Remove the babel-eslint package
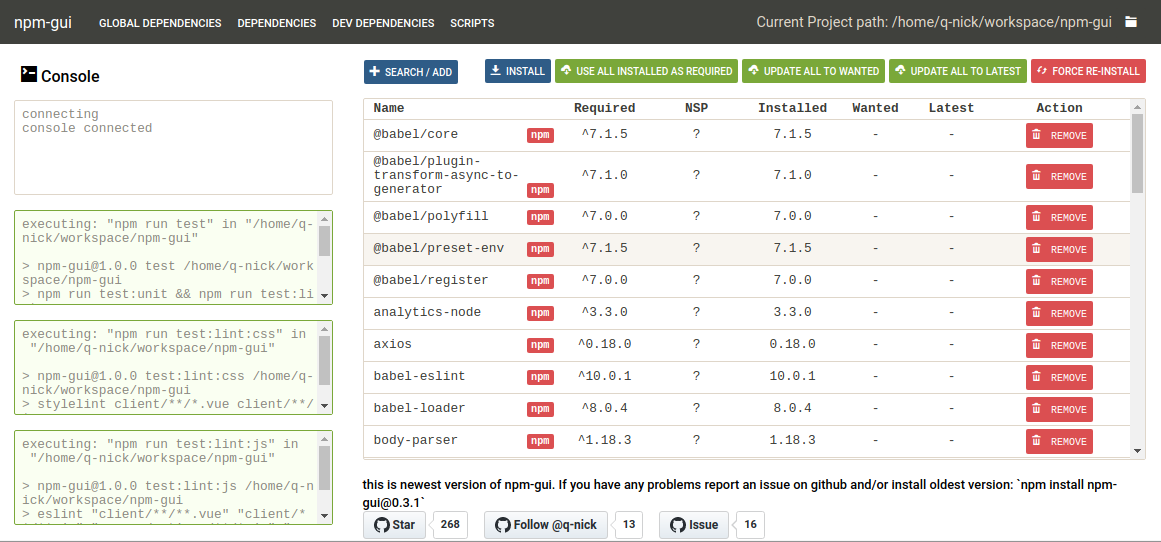The image size is (1161, 542). (1059, 378)
